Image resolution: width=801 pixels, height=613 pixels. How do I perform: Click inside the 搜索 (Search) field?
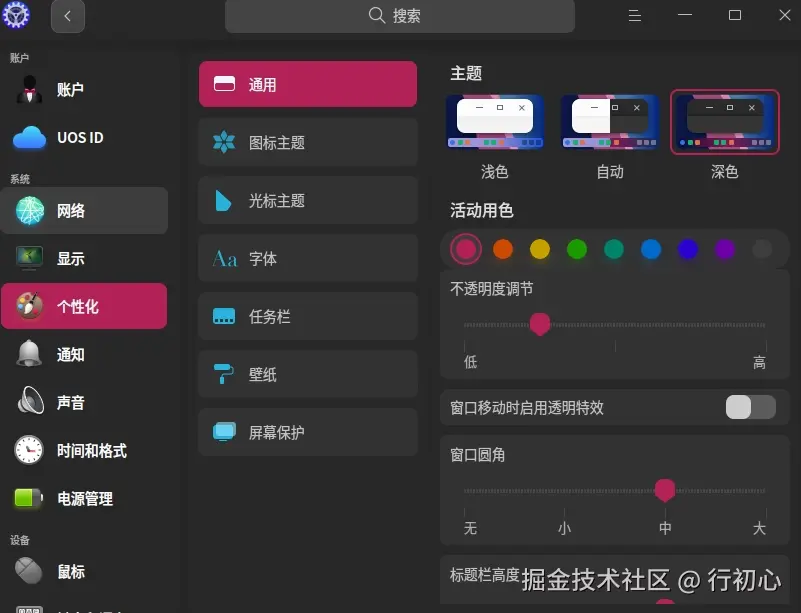[x=399, y=16]
